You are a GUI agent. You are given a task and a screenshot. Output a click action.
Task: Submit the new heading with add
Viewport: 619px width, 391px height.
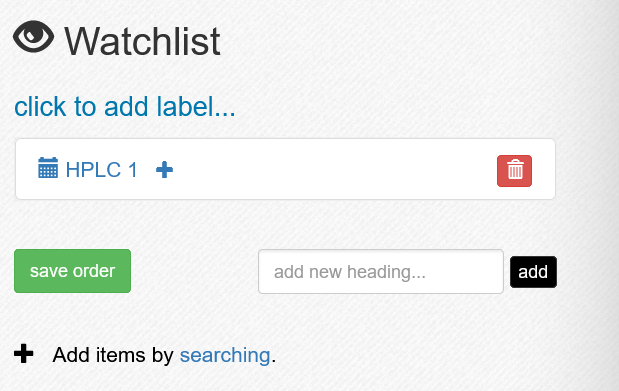click(533, 272)
